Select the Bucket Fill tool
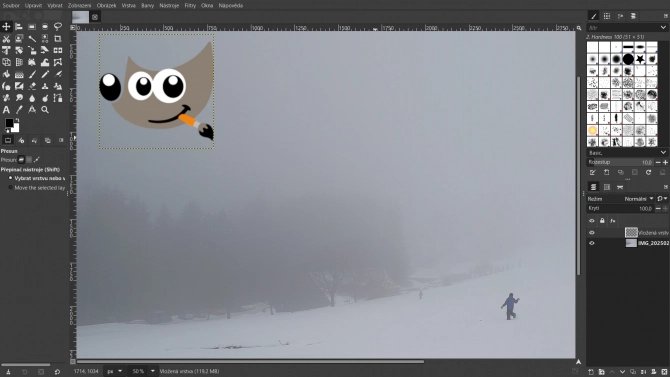Screen dimensions: 670x377 (6, 74)
